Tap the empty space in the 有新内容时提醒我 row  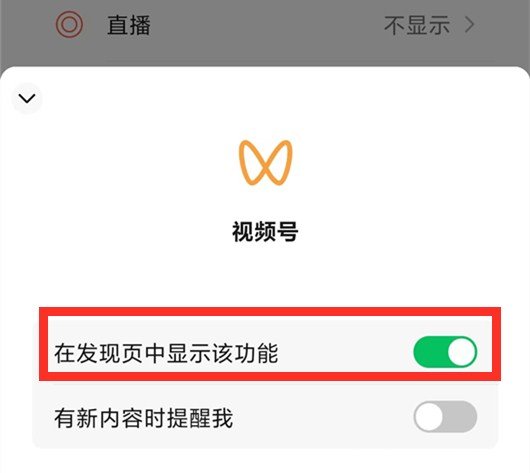321,417
